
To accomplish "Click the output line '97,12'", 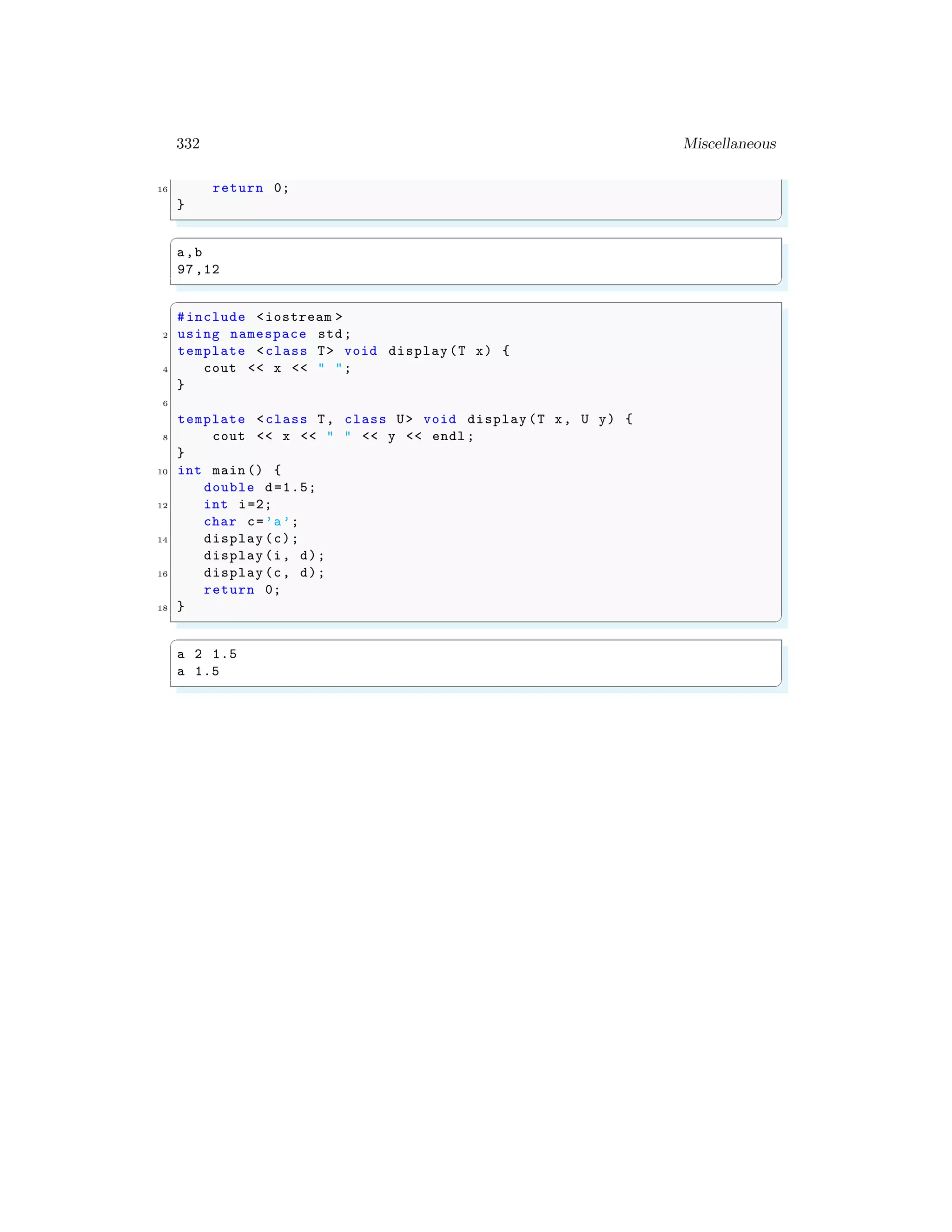I will (x=198, y=270).
